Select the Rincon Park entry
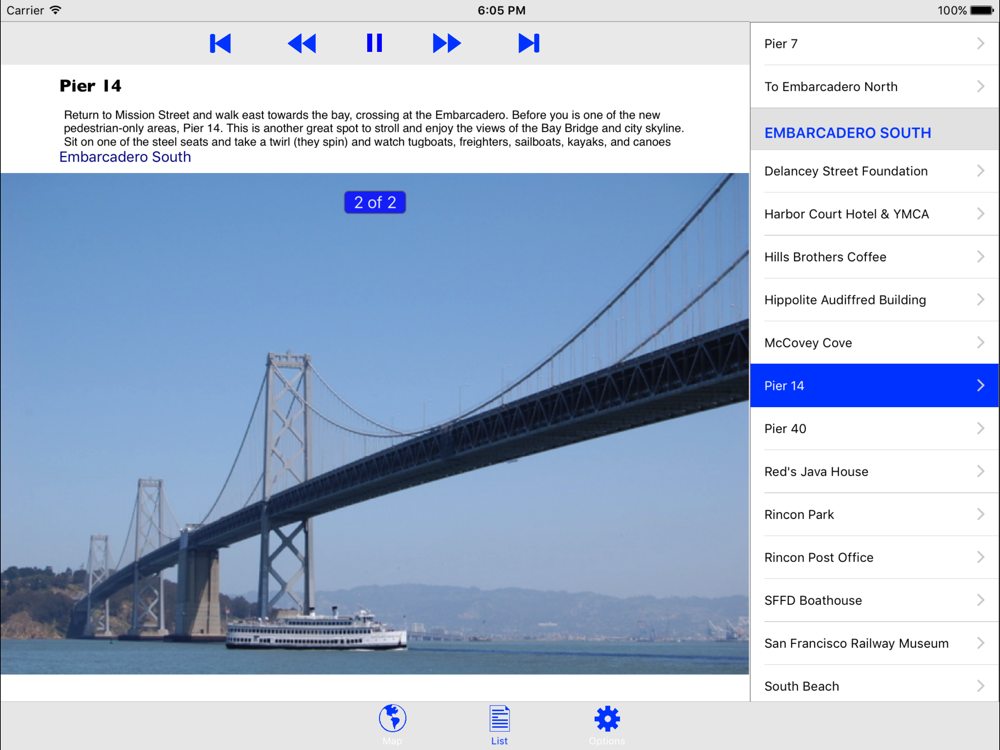 [860, 515]
